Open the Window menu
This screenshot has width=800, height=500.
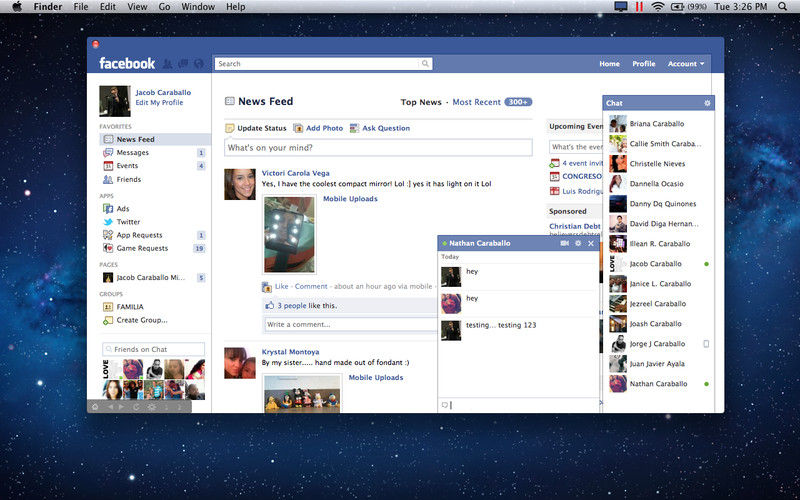[x=198, y=7]
